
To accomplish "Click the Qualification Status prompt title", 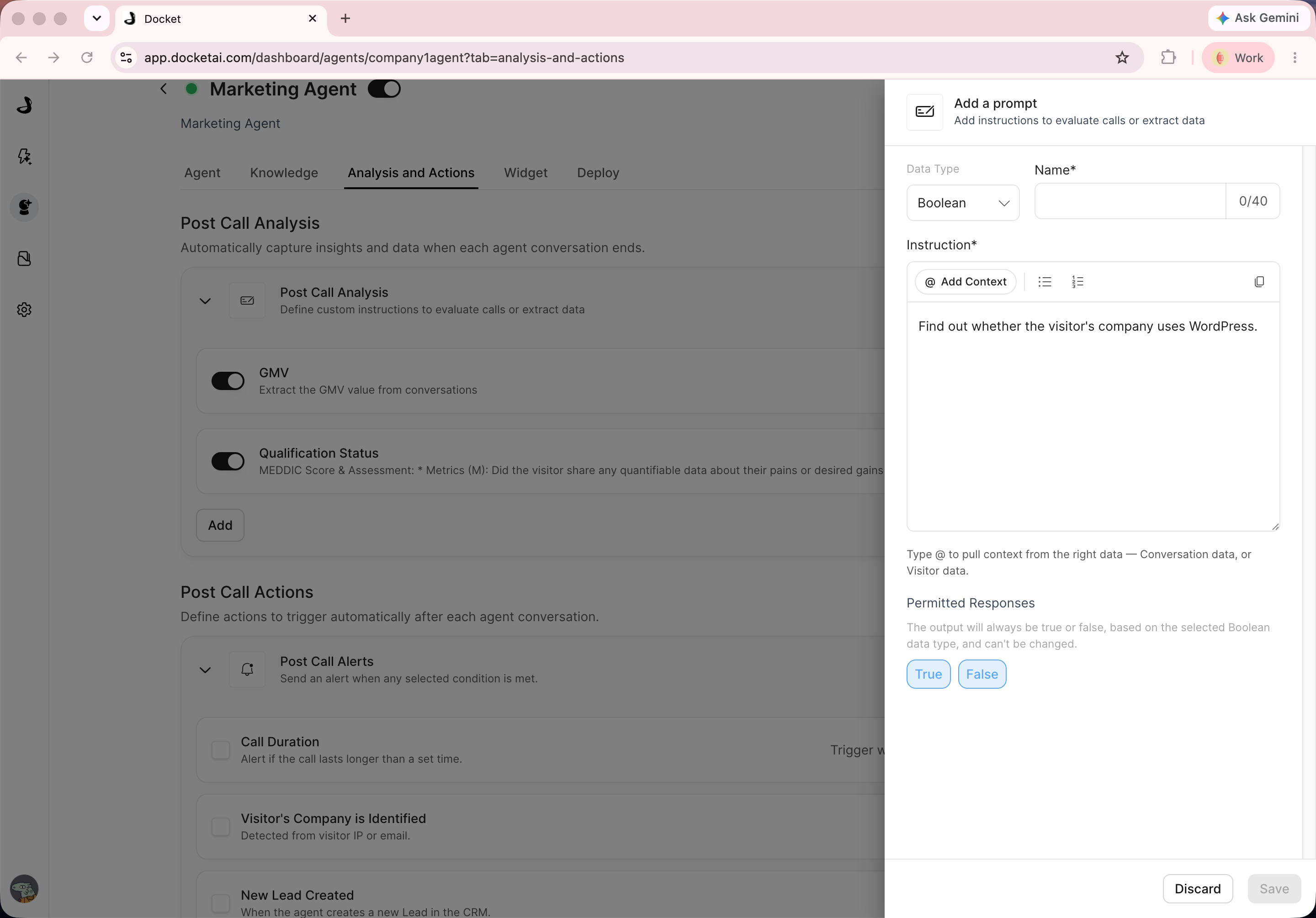I will coord(318,453).
